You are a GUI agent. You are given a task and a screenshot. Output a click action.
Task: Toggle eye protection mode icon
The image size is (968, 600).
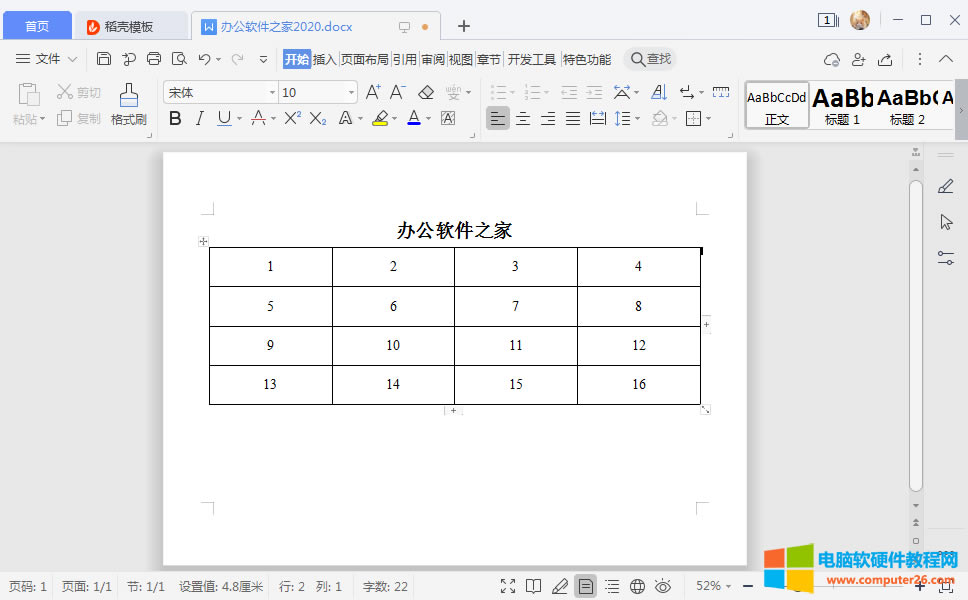[662, 586]
